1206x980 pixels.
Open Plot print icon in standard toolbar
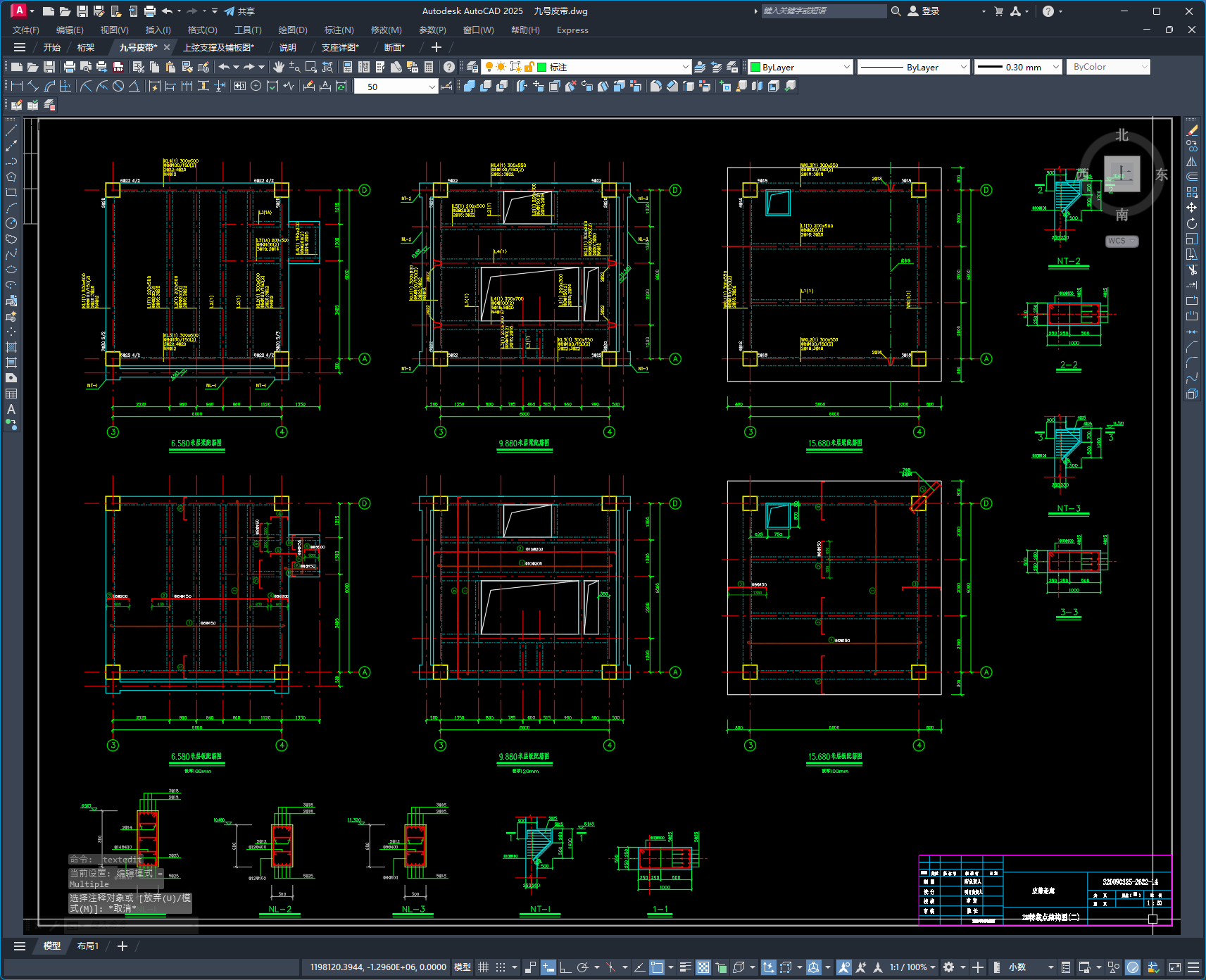click(x=69, y=67)
